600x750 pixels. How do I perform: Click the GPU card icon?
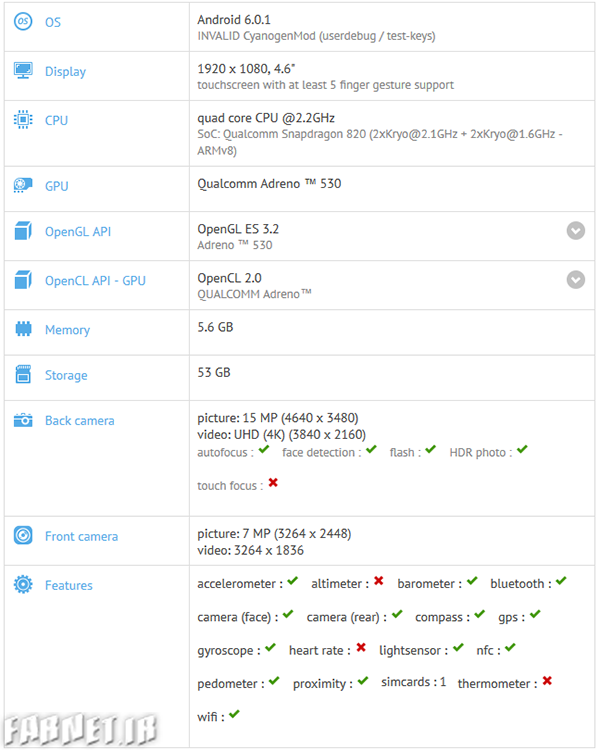point(23,186)
